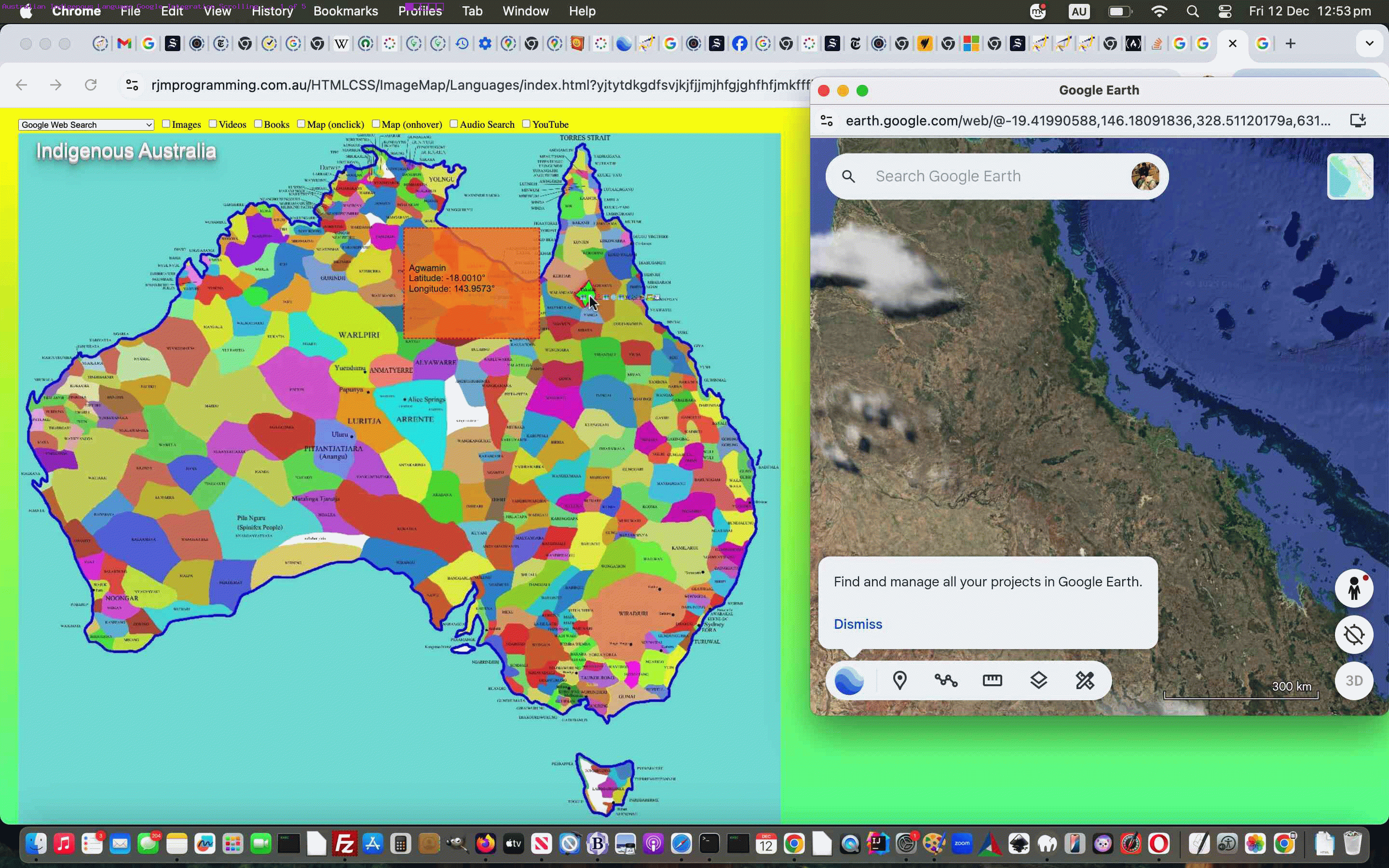
Task: Open the Window menu
Action: 525,11
